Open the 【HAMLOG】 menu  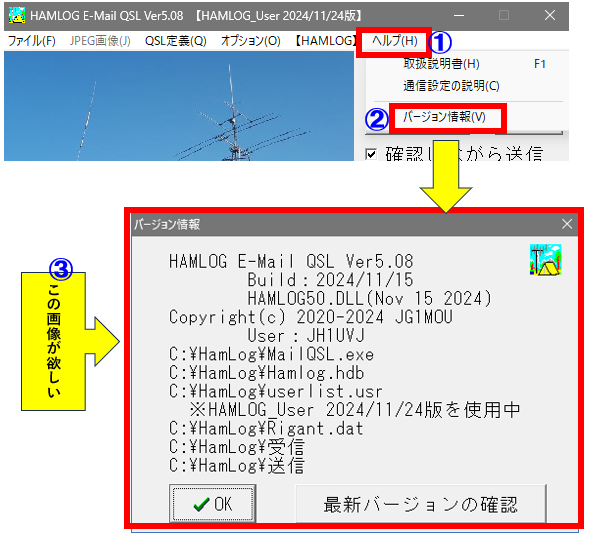(325, 41)
